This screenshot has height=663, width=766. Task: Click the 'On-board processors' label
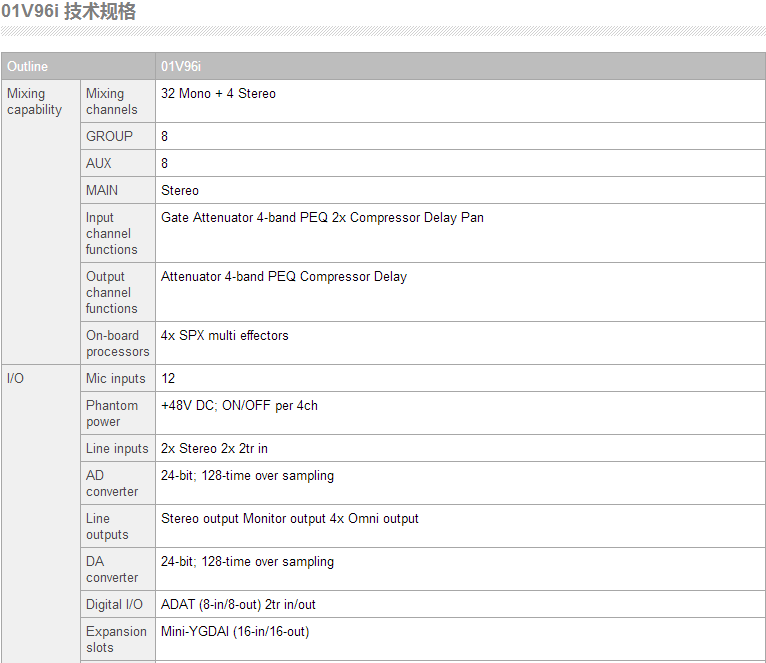118,343
